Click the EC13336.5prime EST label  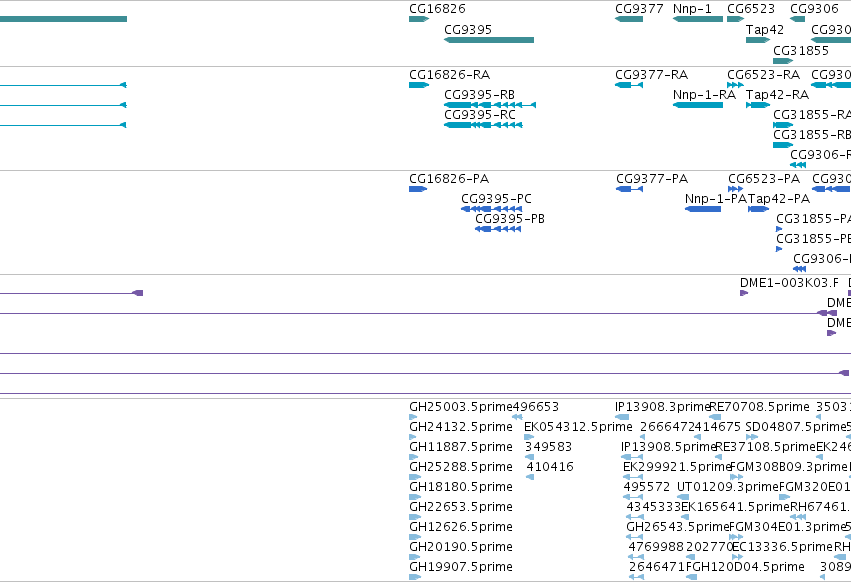(x=782, y=548)
